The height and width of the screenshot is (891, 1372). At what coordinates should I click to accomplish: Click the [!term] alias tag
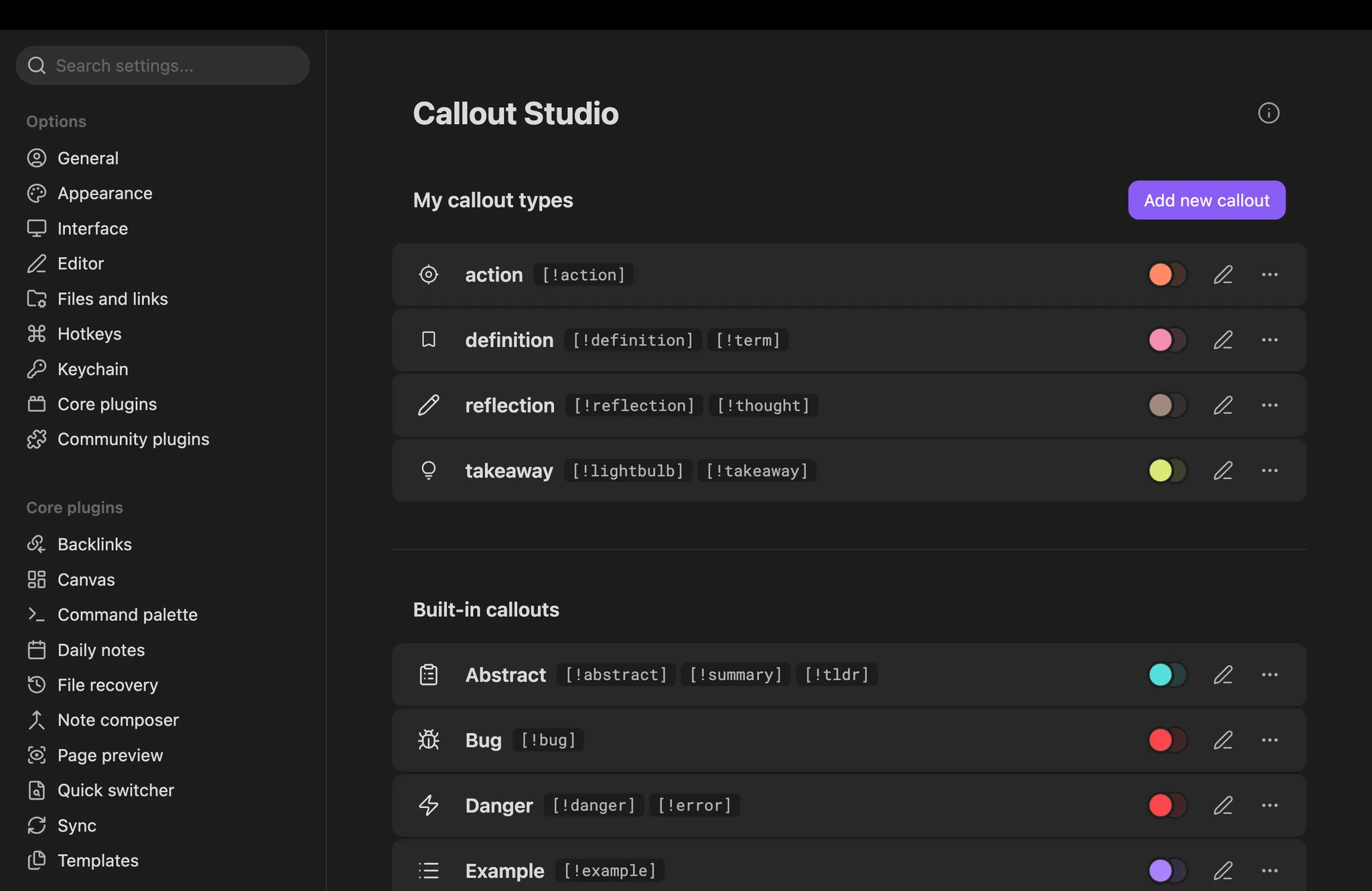pos(748,340)
